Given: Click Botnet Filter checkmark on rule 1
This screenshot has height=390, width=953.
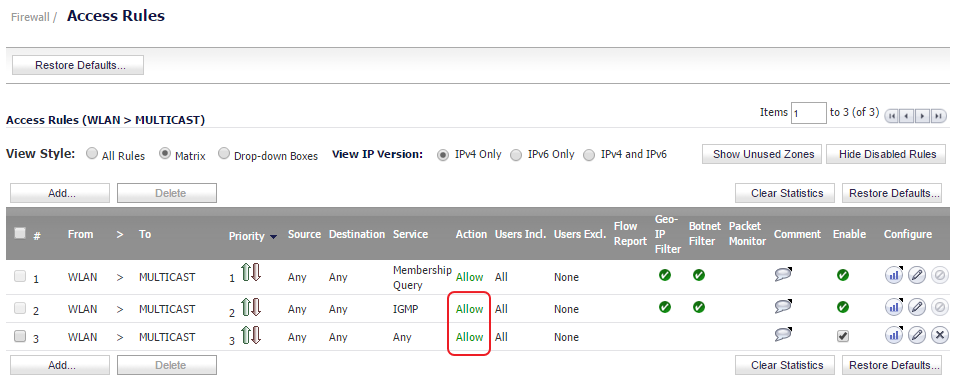Looking at the screenshot, I should [699, 275].
